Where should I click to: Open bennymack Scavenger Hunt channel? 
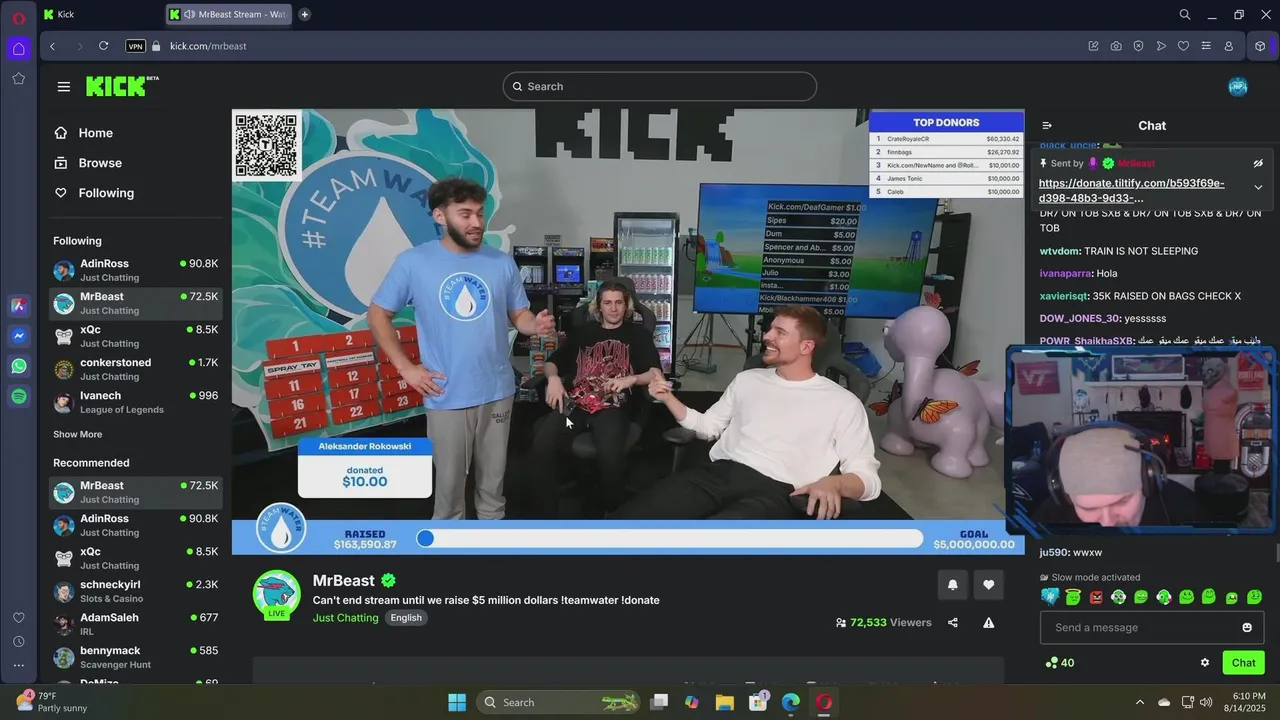135,657
